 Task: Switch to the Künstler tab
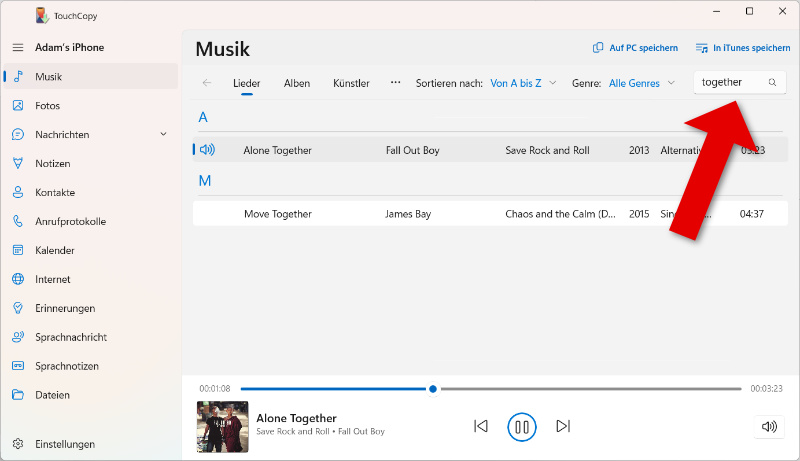coord(351,83)
